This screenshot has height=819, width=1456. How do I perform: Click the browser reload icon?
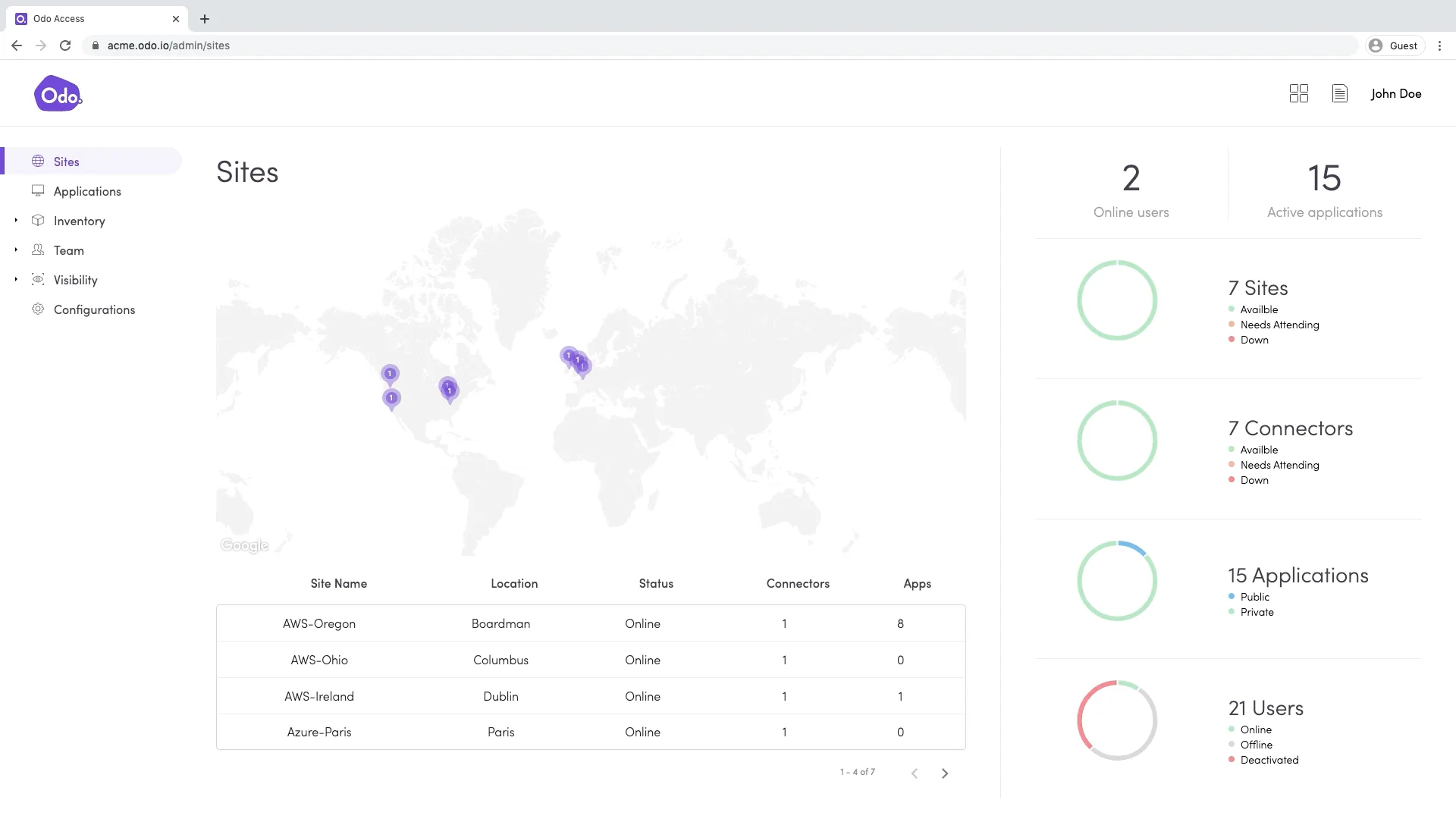65,45
